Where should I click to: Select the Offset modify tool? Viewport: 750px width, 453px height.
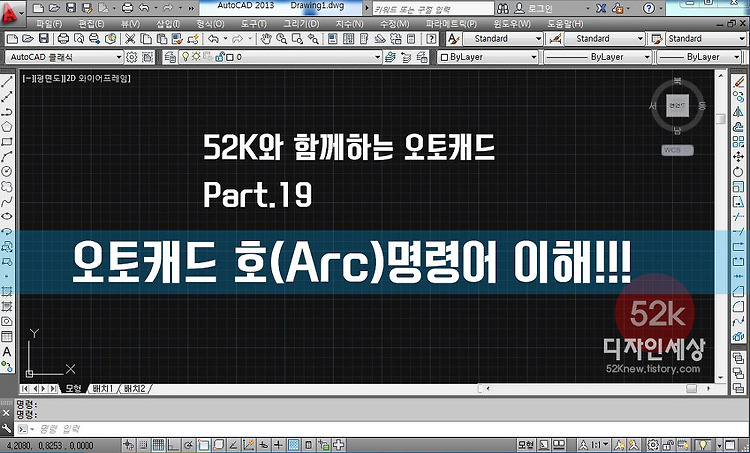[739, 127]
